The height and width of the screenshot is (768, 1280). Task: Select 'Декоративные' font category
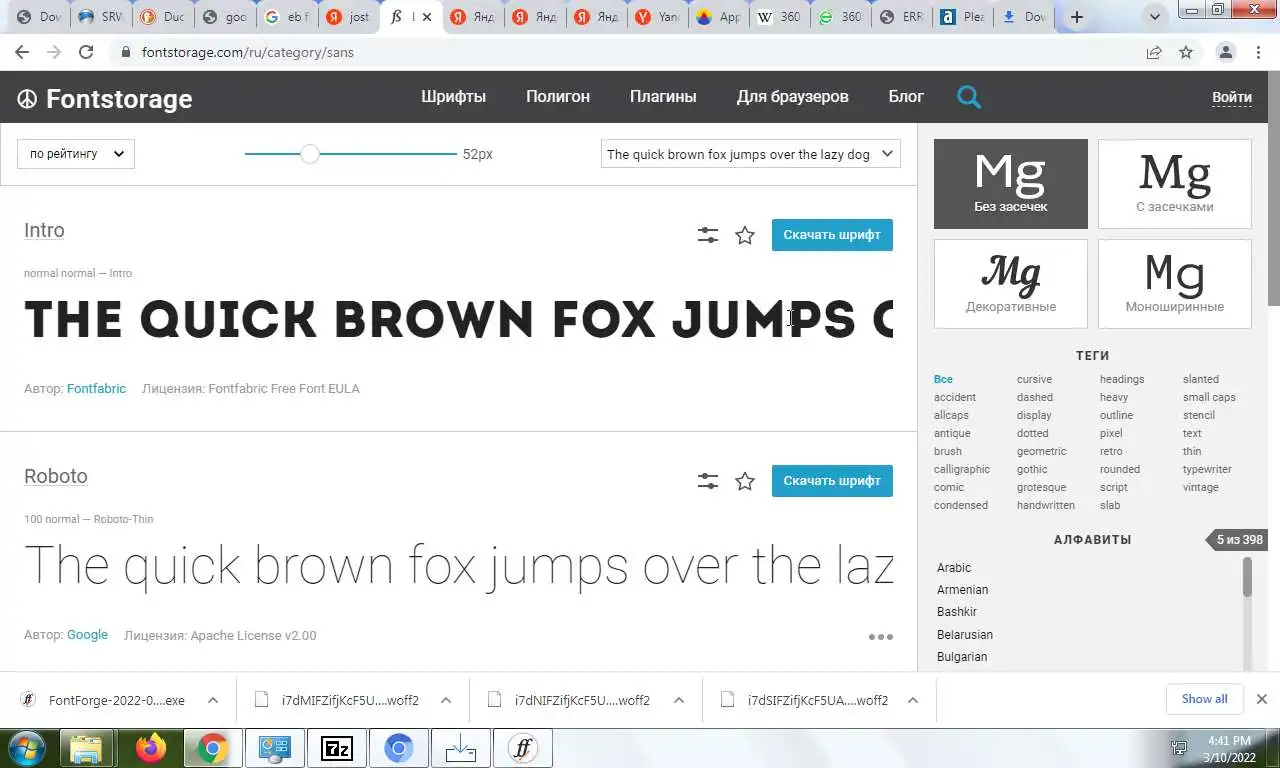click(x=1011, y=284)
